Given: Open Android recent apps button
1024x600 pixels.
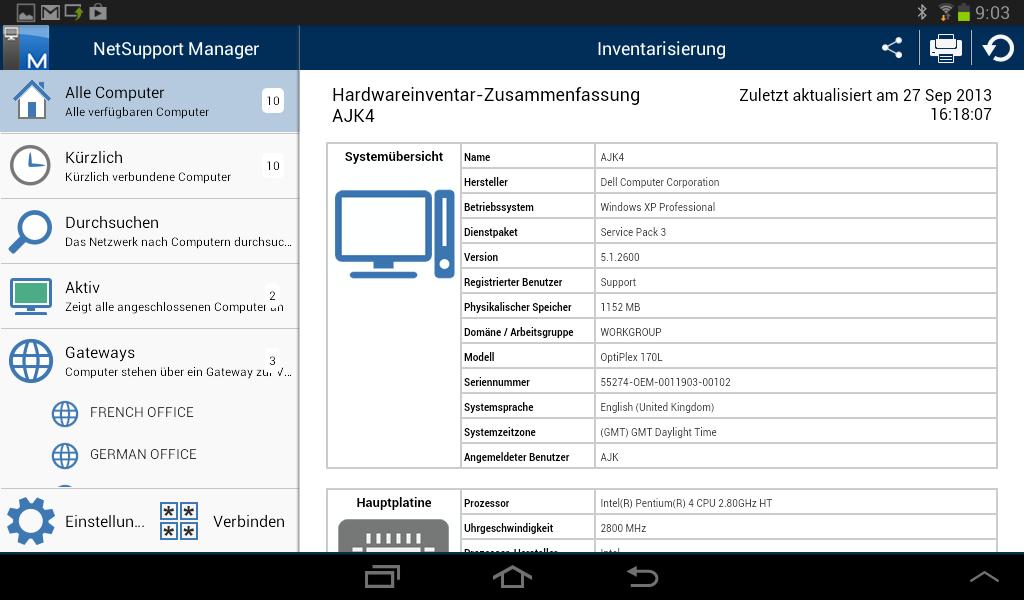Looking at the screenshot, I should (382, 576).
